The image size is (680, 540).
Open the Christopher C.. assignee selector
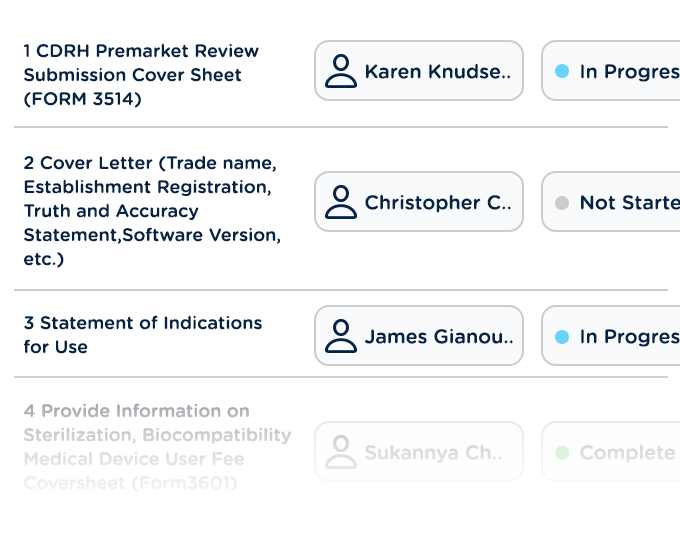tap(419, 202)
